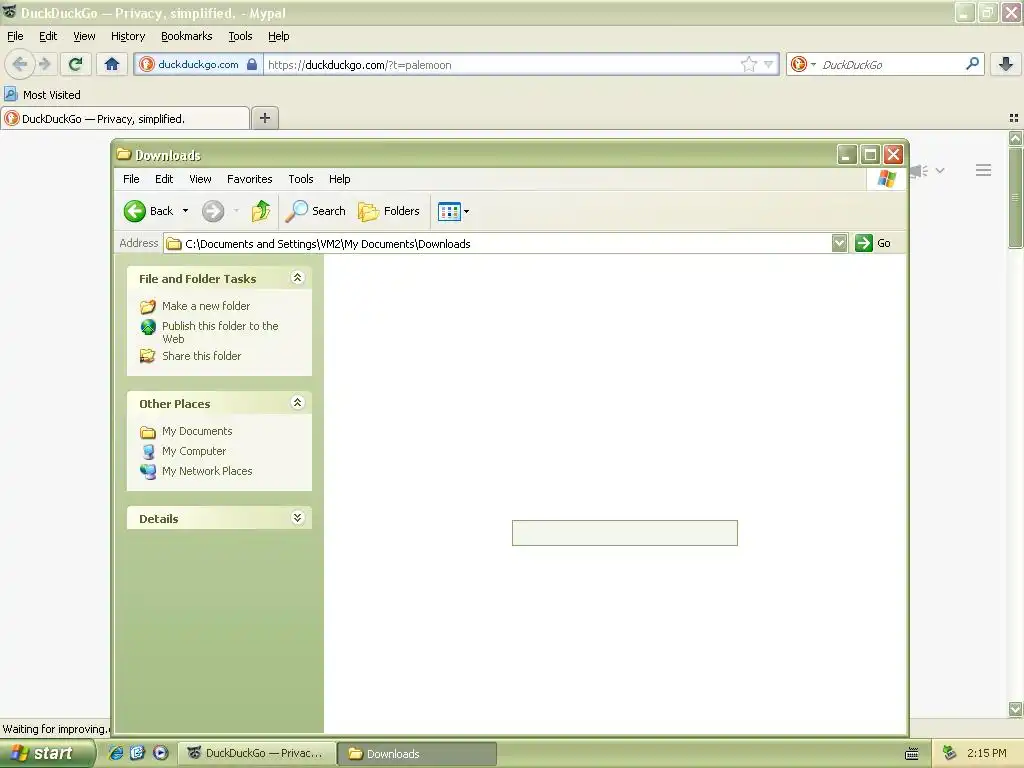Launch Internet Explorer from quick launch
The height and width of the screenshot is (768, 1024).
coord(116,753)
